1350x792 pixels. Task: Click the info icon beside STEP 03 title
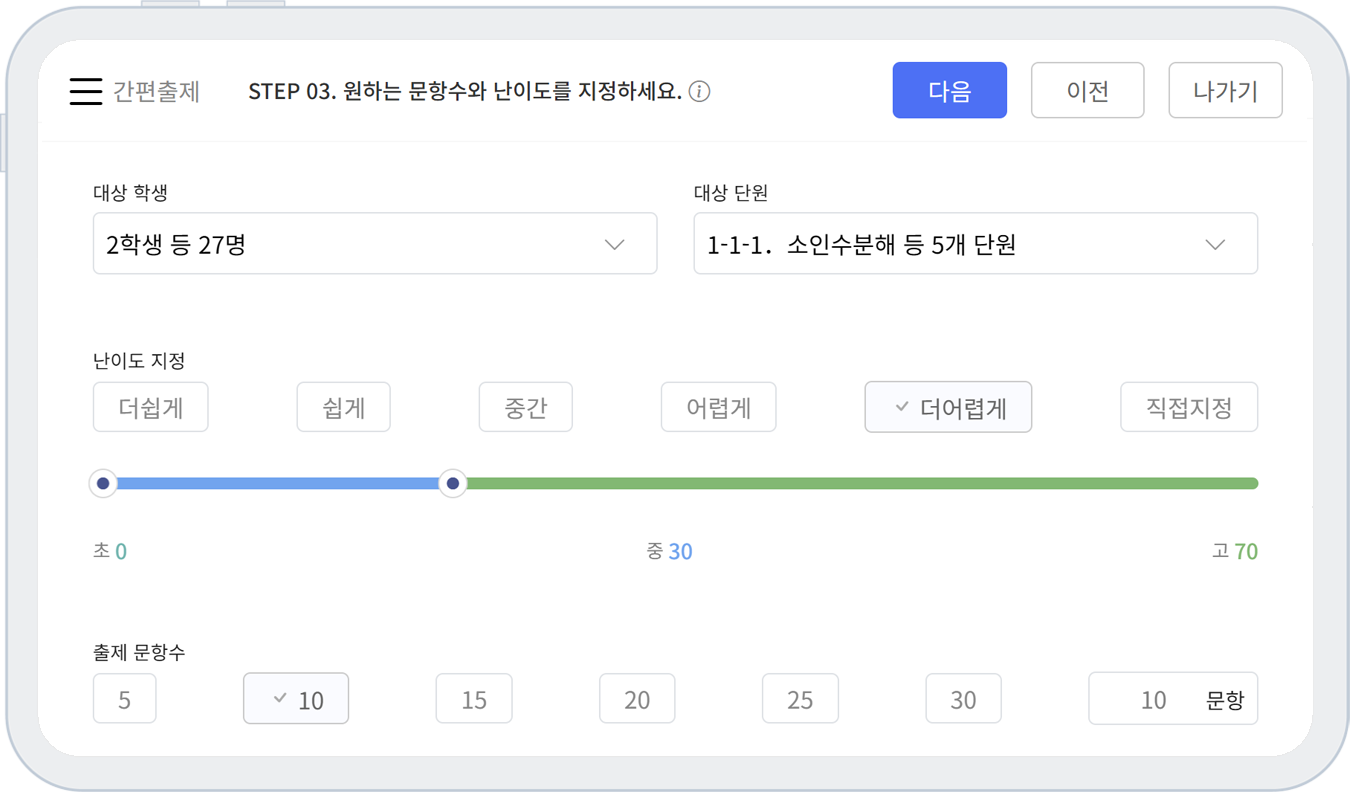[x=700, y=92]
